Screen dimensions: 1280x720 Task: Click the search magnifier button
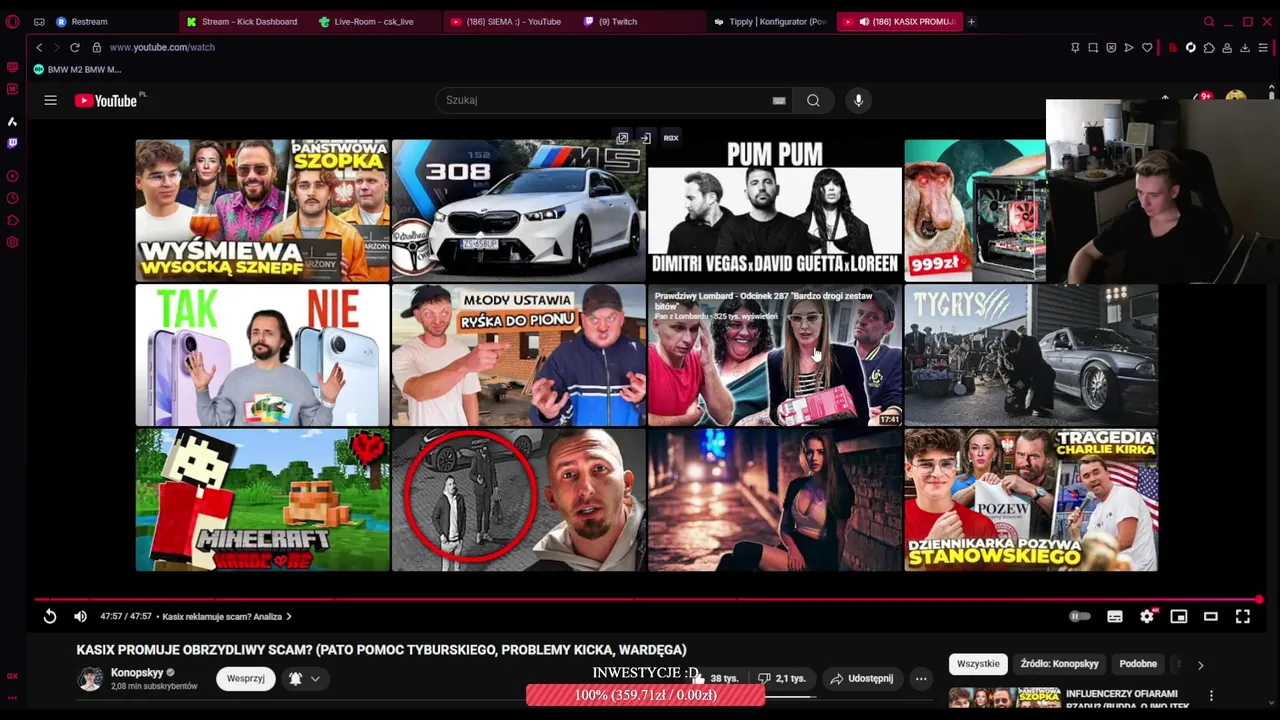click(x=813, y=100)
